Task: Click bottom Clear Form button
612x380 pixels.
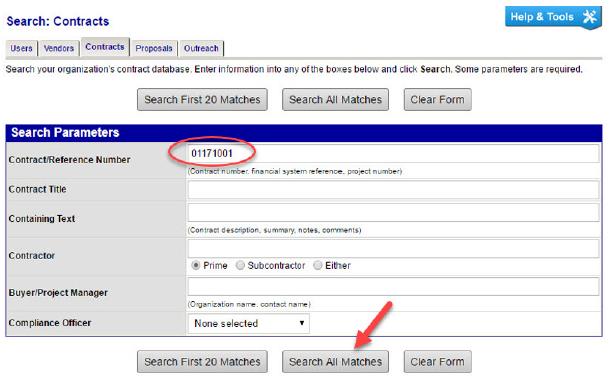Action: point(438,362)
